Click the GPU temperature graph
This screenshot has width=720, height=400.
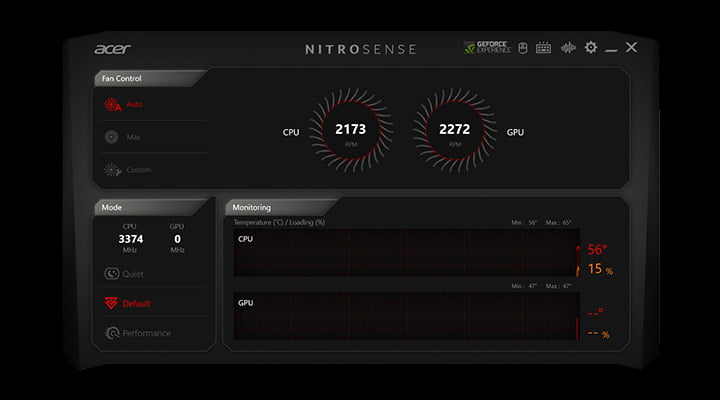(x=405, y=317)
